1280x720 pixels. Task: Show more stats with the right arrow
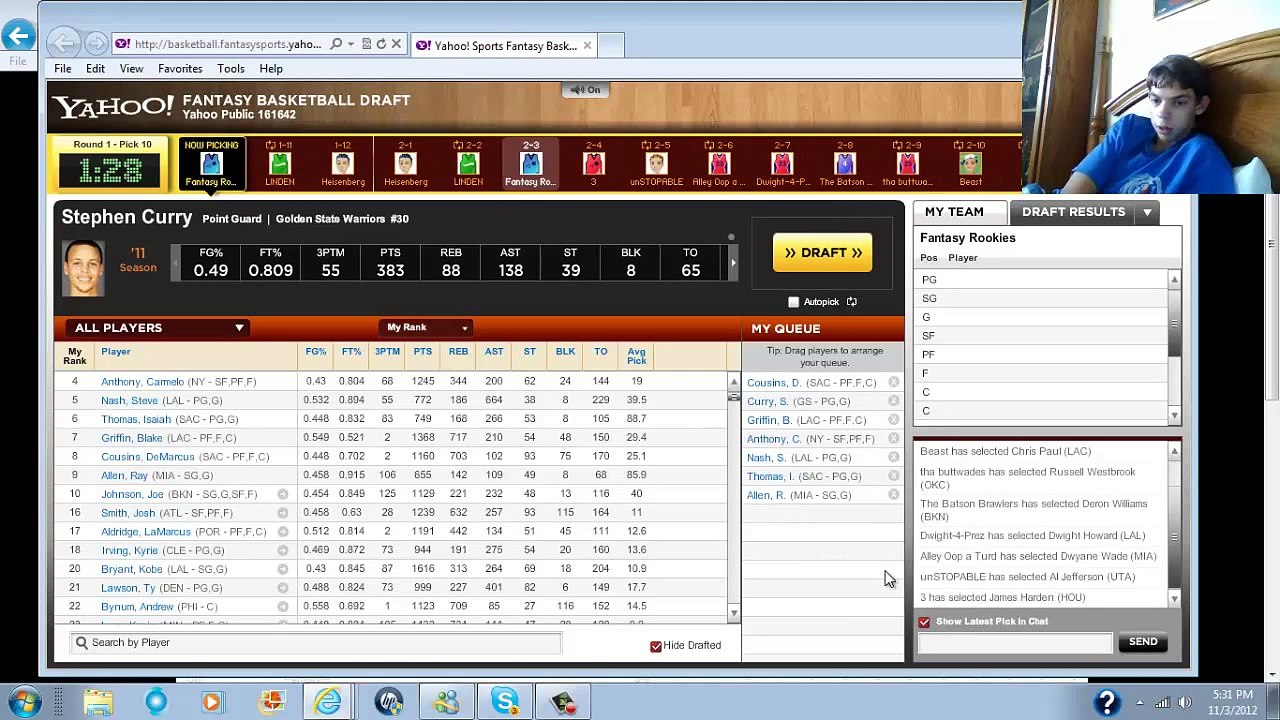click(x=733, y=263)
